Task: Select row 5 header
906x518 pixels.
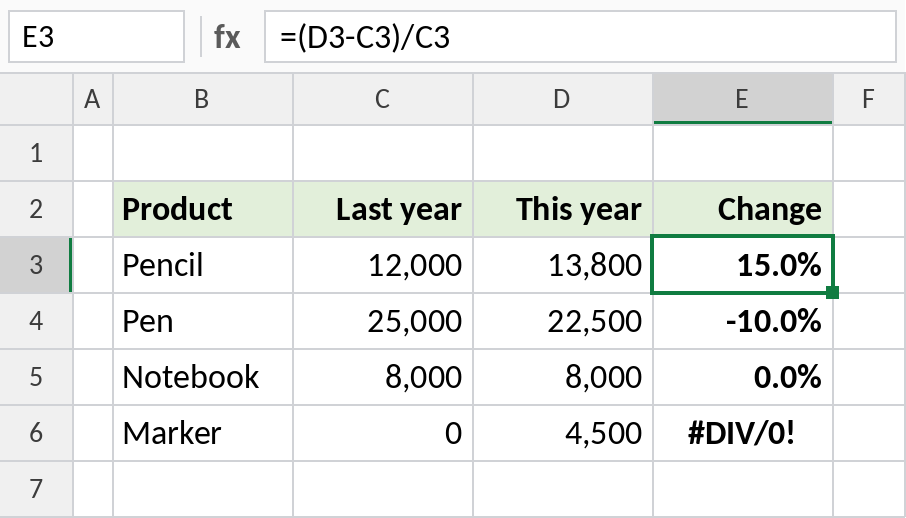Action: 36,377
